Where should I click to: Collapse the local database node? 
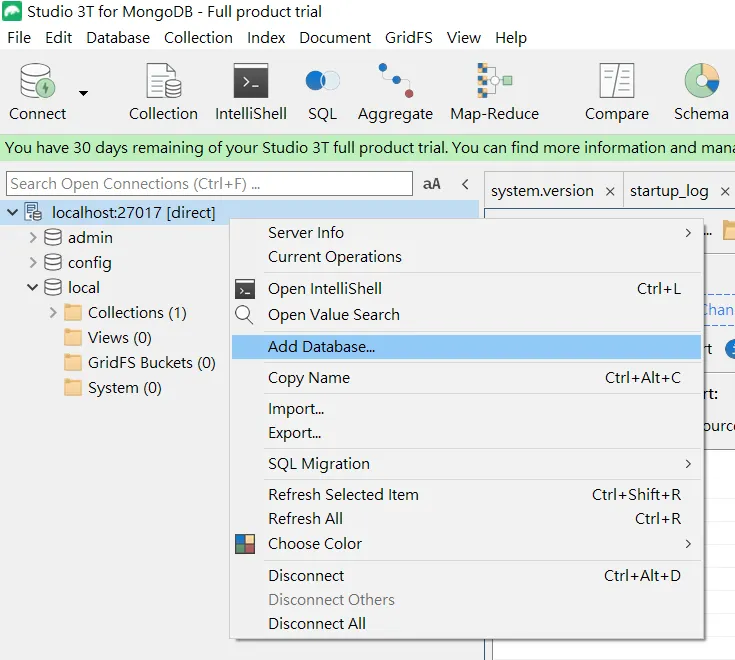tap(33, 288)
